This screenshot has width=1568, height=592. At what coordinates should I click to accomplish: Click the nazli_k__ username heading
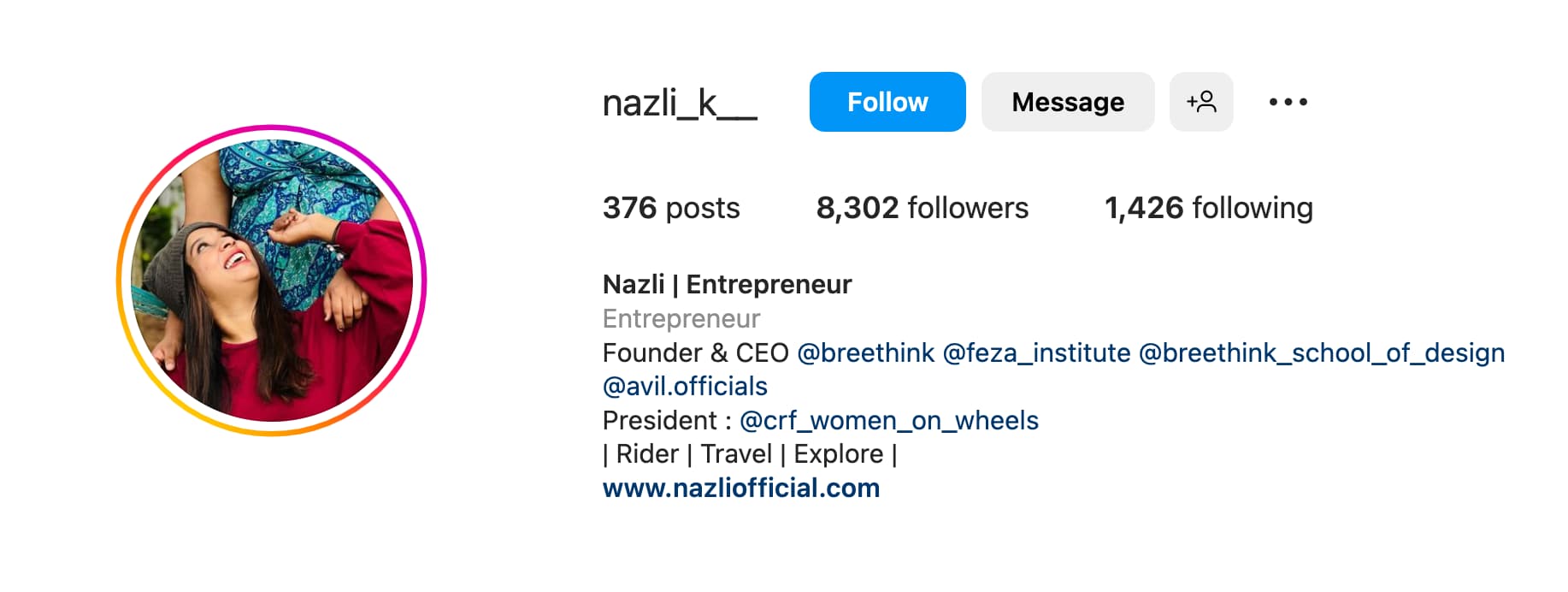[x=680, y=103]
